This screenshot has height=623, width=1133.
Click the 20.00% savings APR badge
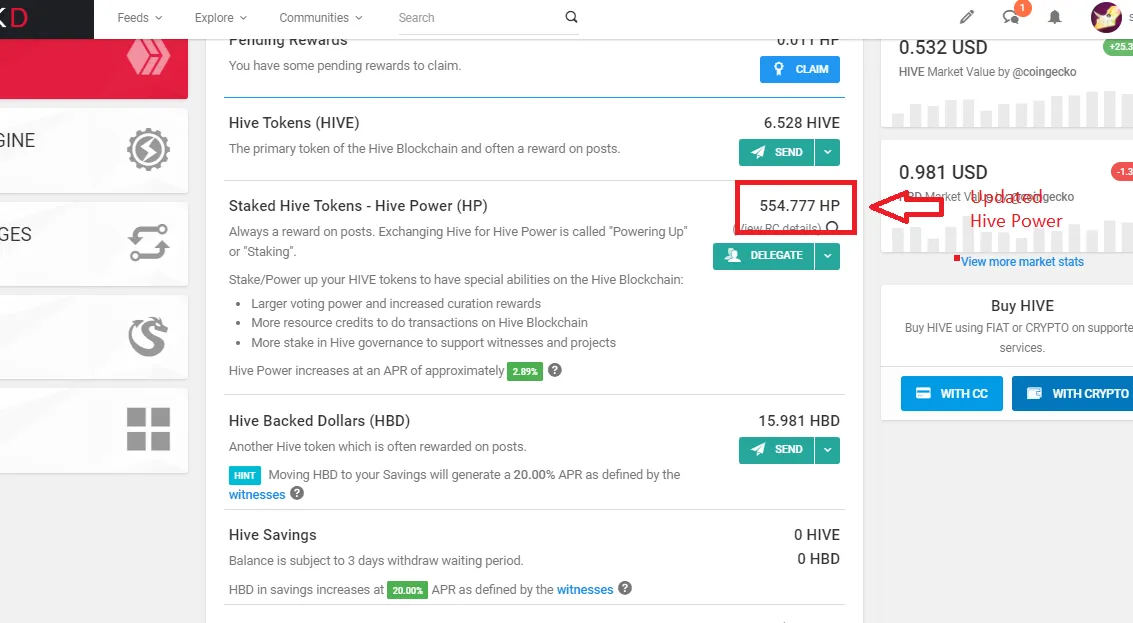coord(408,590)
